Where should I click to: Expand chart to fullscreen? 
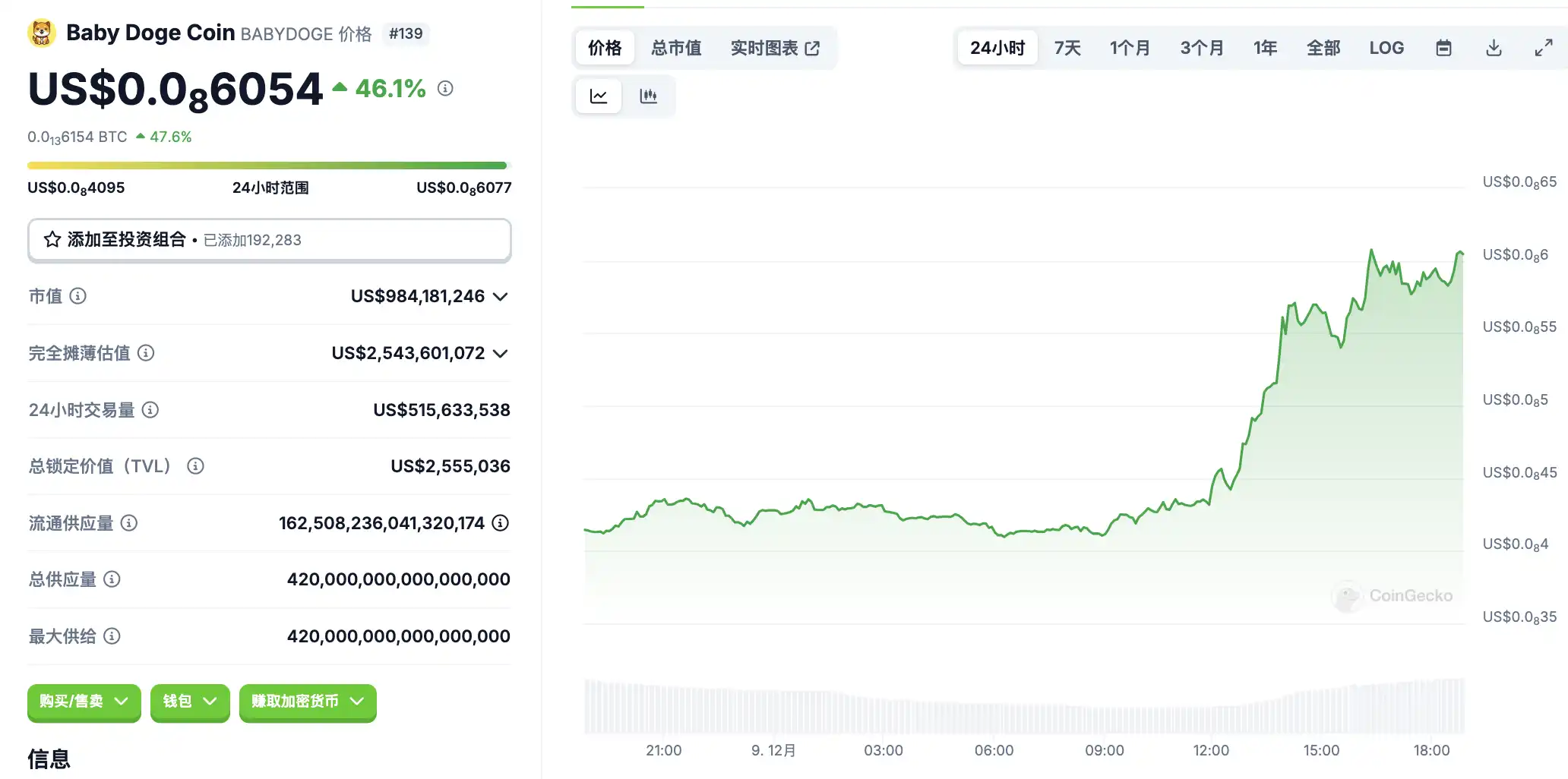1543,48
